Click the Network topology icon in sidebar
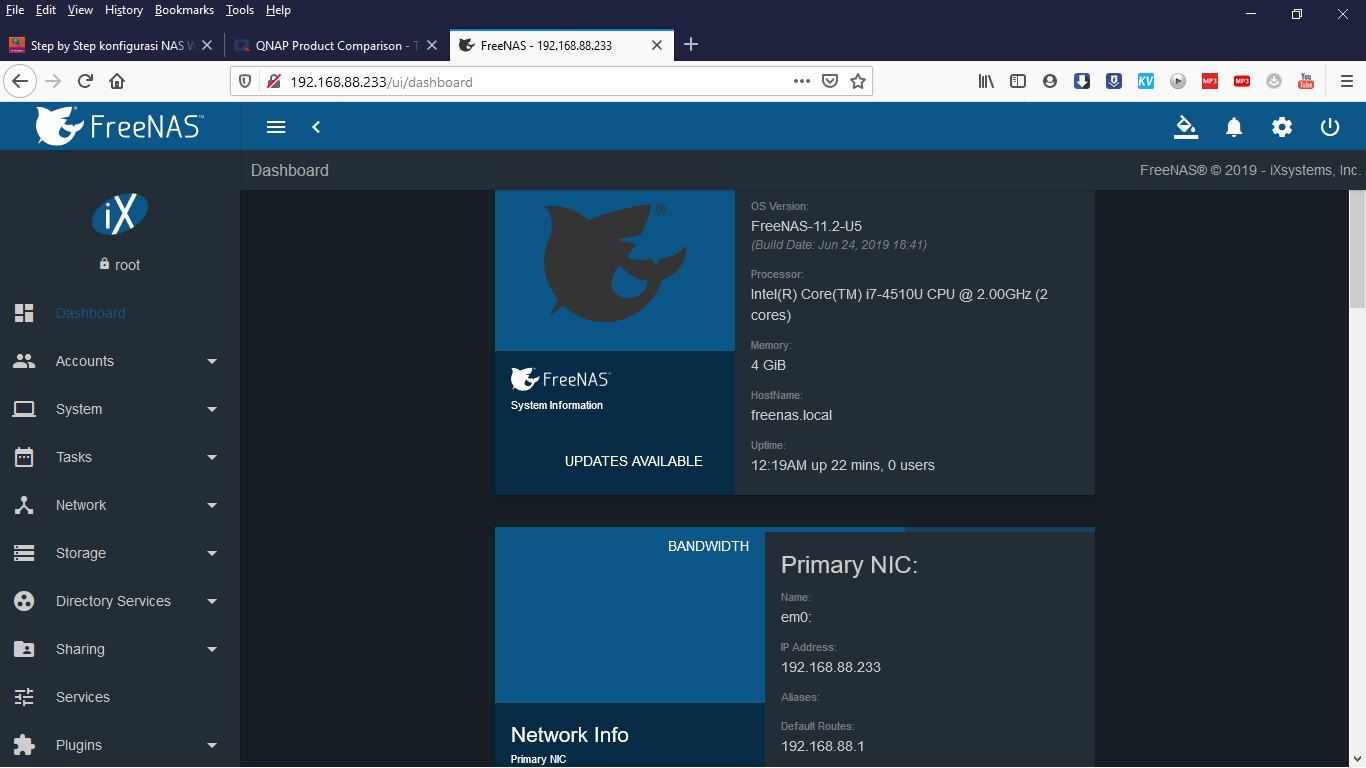Image resolution: width=1366 pixels, height=768 pixels. tap(24, 505)
